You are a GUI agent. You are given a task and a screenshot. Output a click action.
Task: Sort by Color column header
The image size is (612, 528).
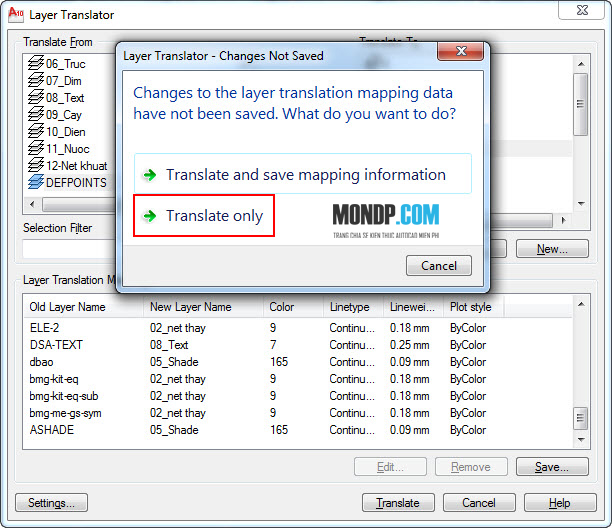(x=294, y=307)
